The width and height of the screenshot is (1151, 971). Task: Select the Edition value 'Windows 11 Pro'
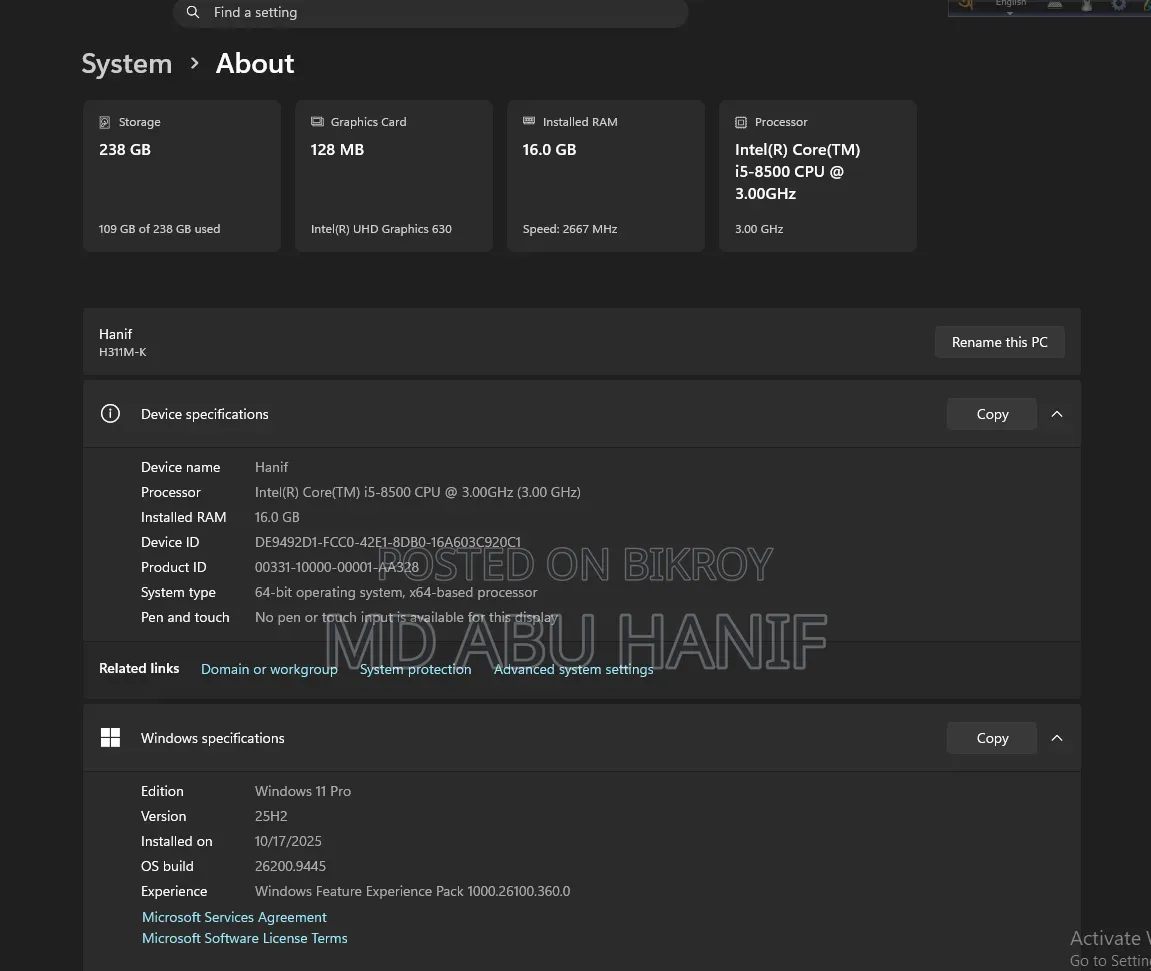(302, 791)
